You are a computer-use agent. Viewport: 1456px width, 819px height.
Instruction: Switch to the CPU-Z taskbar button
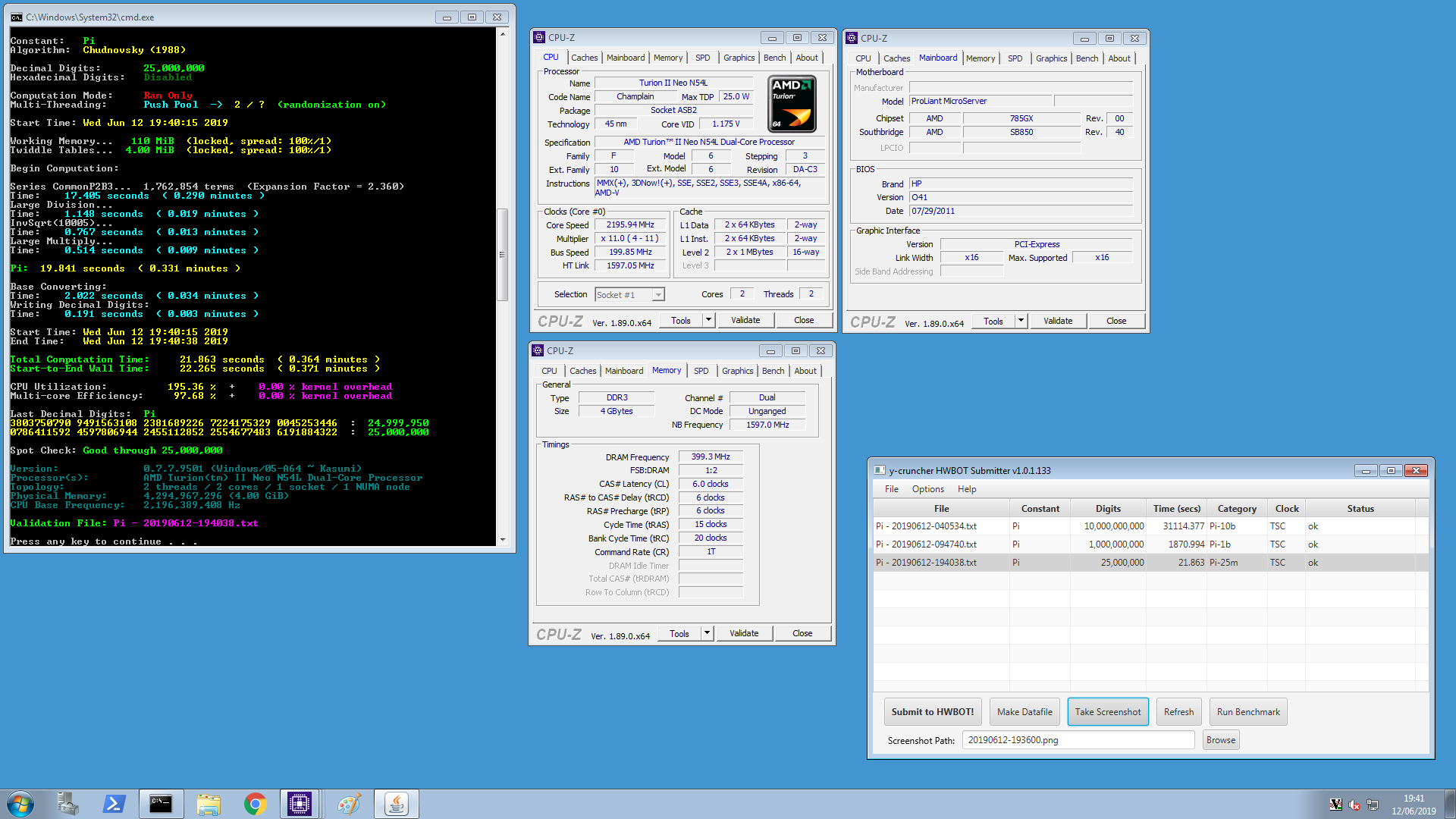(x=300, y=804)
